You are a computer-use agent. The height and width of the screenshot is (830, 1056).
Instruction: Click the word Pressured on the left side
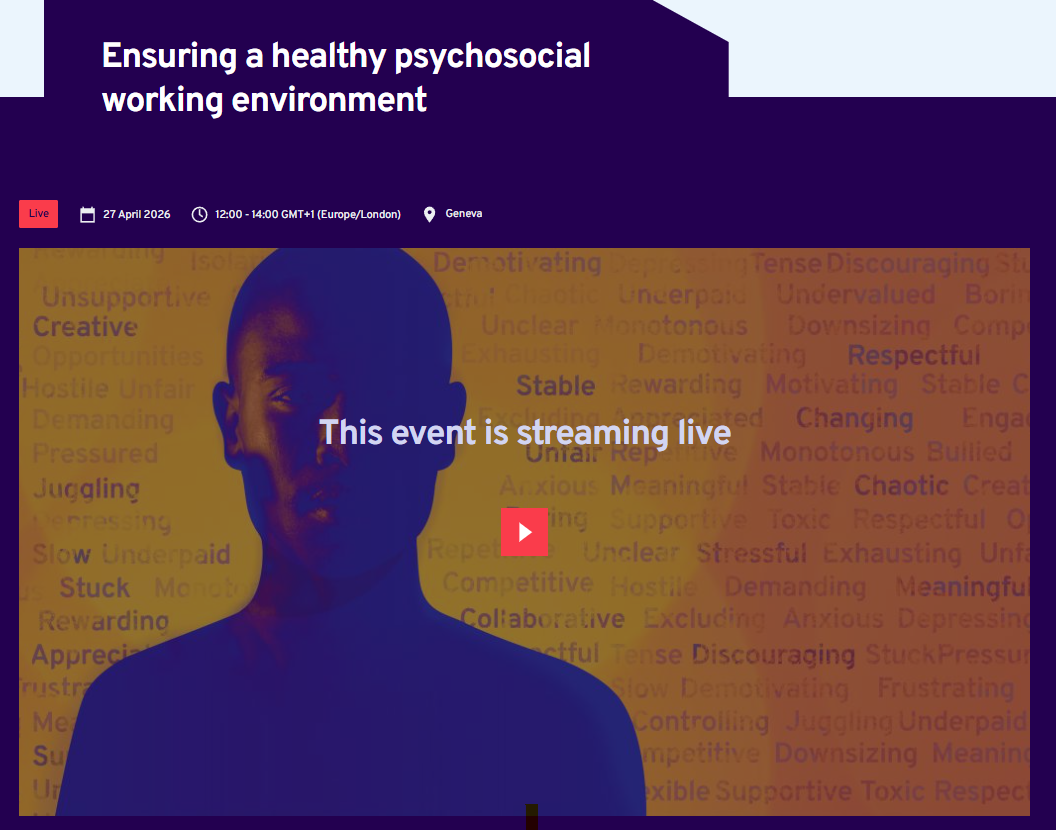pyautogui.click(x=95, y=453)
